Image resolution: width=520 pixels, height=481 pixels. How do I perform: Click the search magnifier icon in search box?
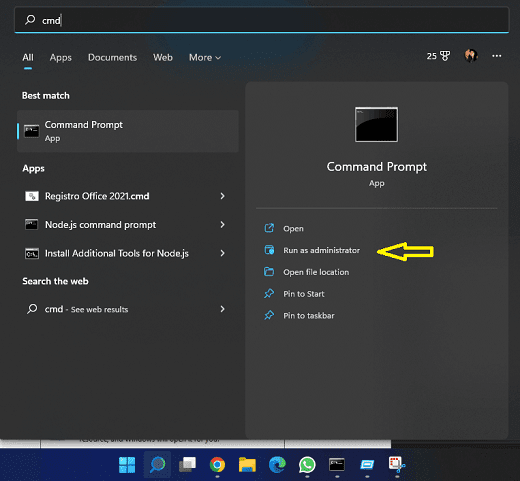pyautogui.click(x=30, y=20)
